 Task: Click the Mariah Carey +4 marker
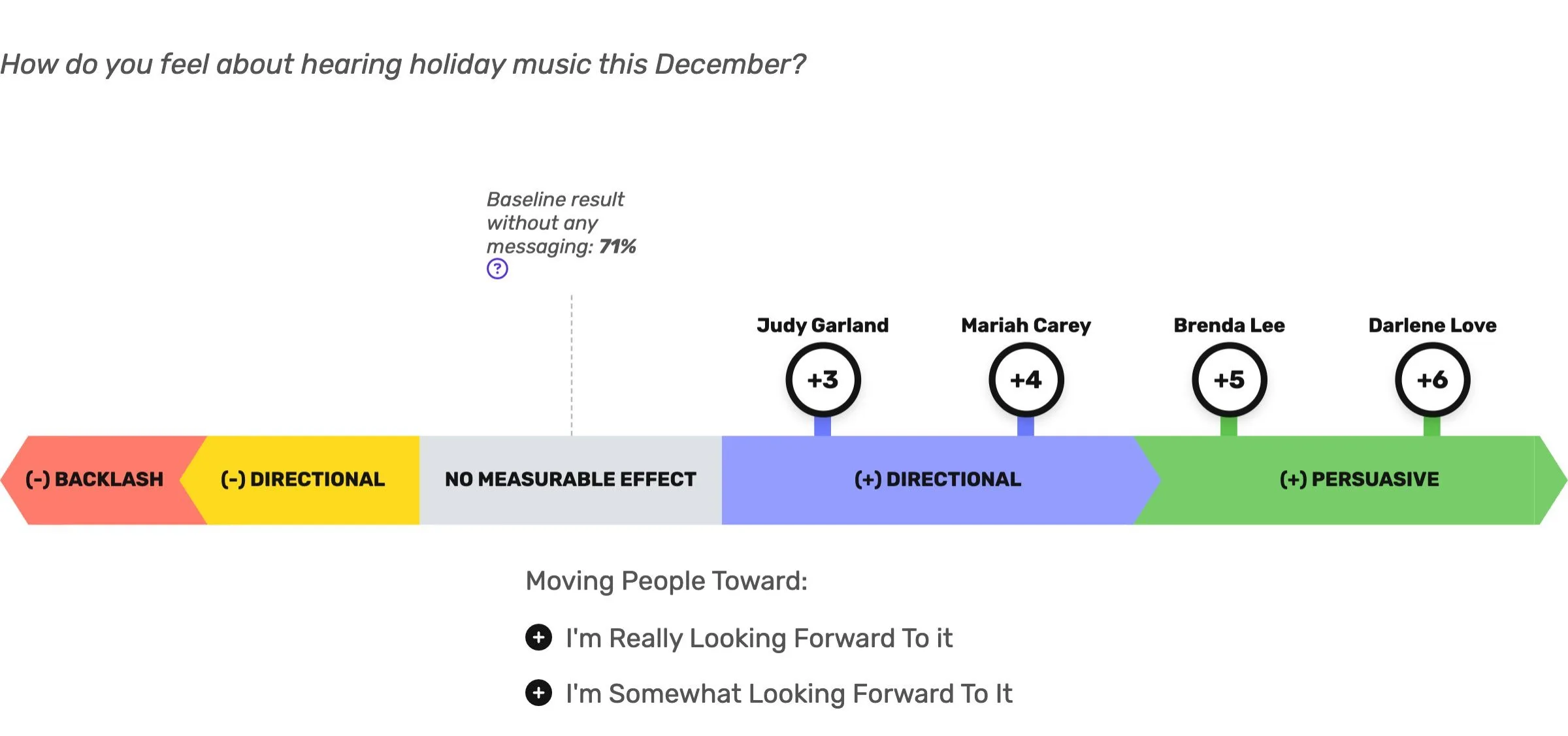1026,380
